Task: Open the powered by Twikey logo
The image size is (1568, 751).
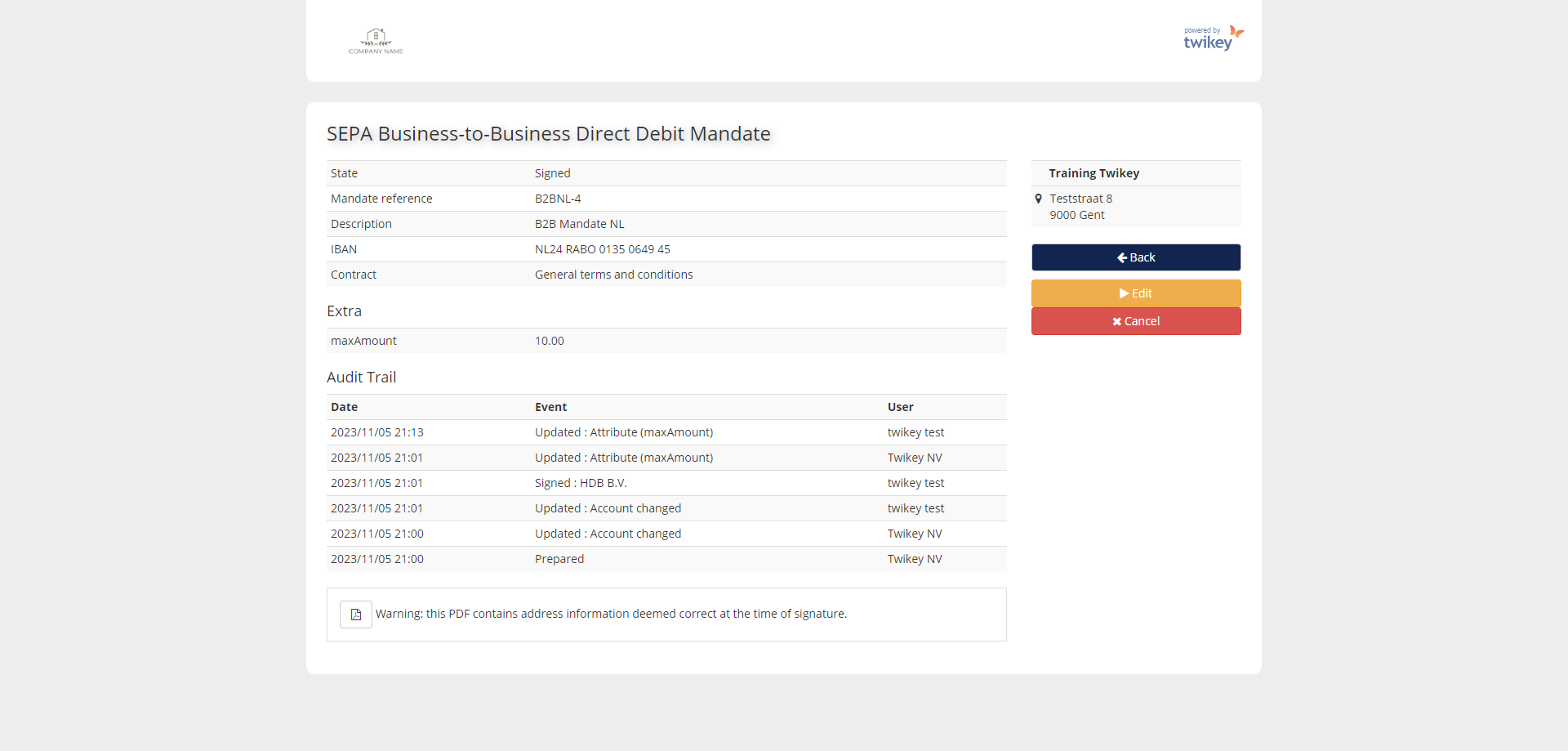Action: 1213,38
